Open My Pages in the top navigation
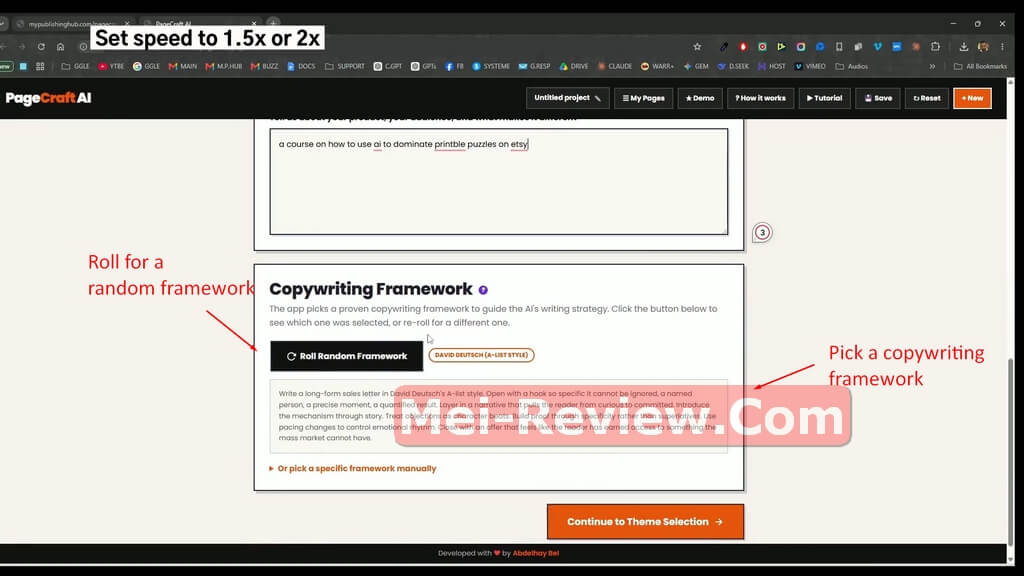The height and width of the screenshot is (576, 1024). pyautogui.click(x=643, y=98)
